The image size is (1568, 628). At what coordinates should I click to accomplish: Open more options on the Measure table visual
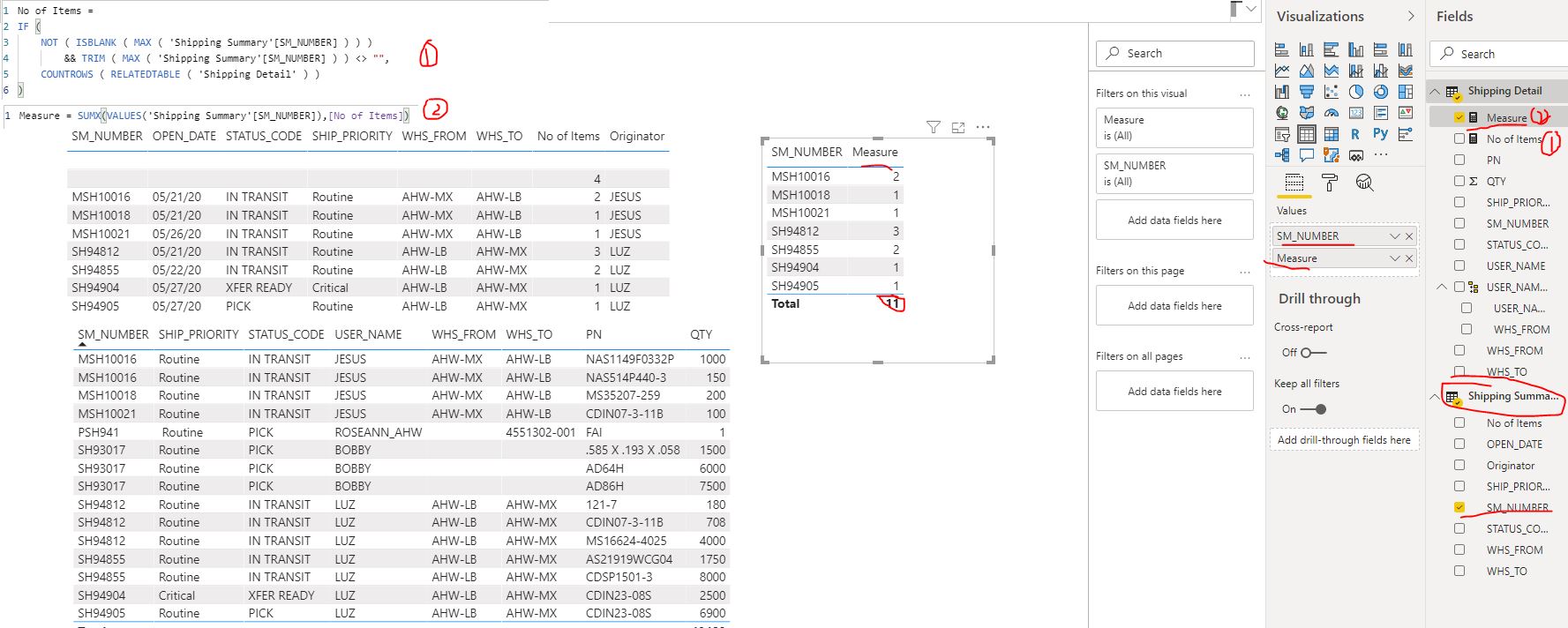click(x=983, y=128)
